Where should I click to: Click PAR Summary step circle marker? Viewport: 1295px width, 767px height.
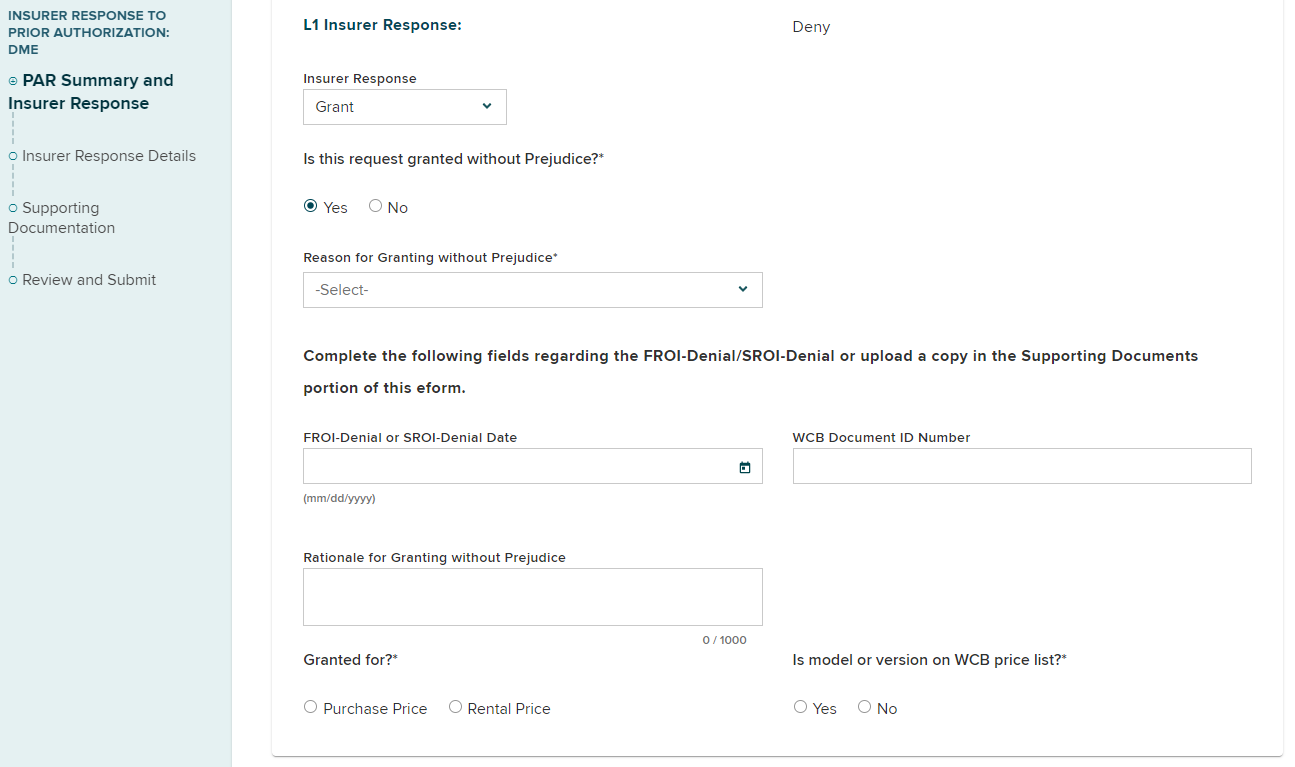[x=13, y=81]
